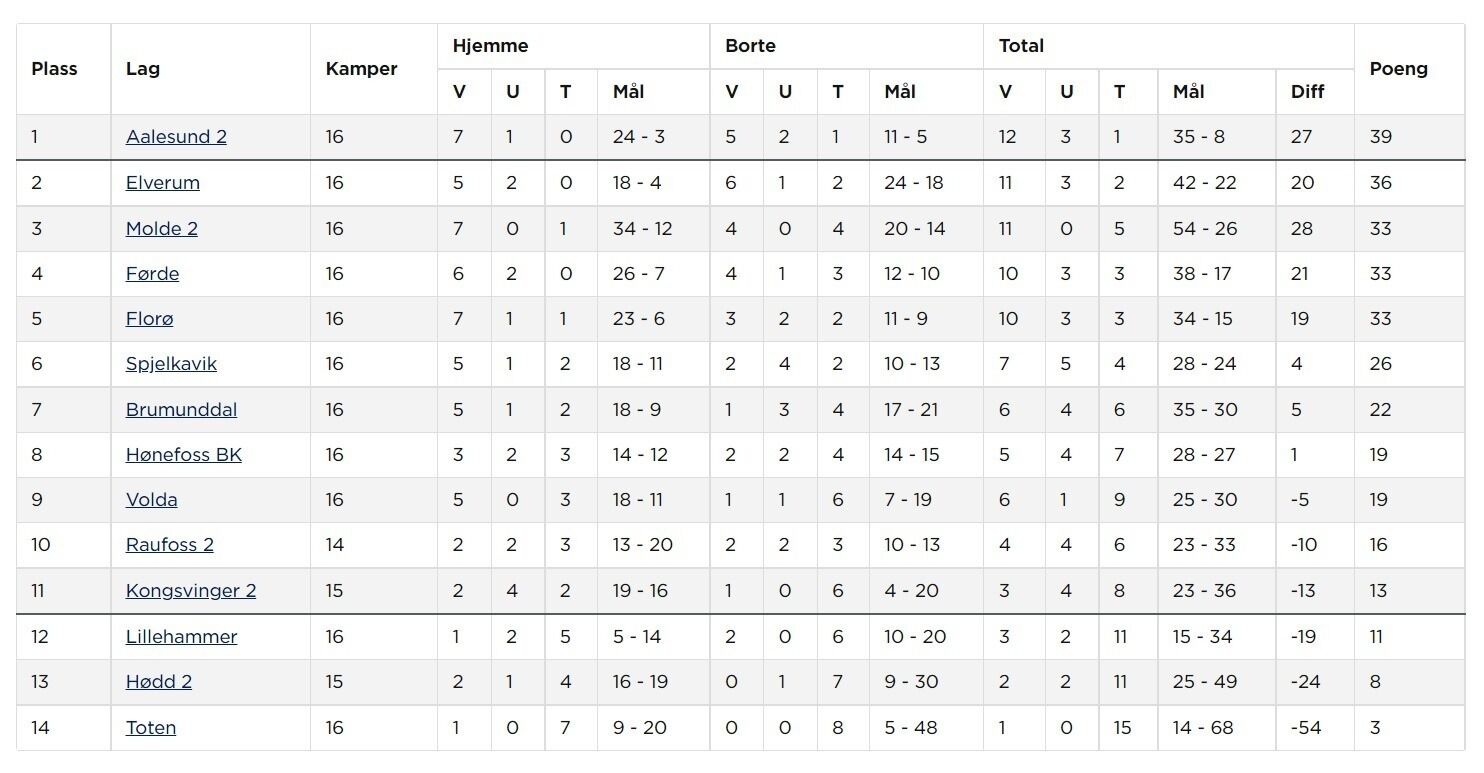Screen dimensions: 1484x773
Task: Click the Diff column header
Action: coord(1308,92)
